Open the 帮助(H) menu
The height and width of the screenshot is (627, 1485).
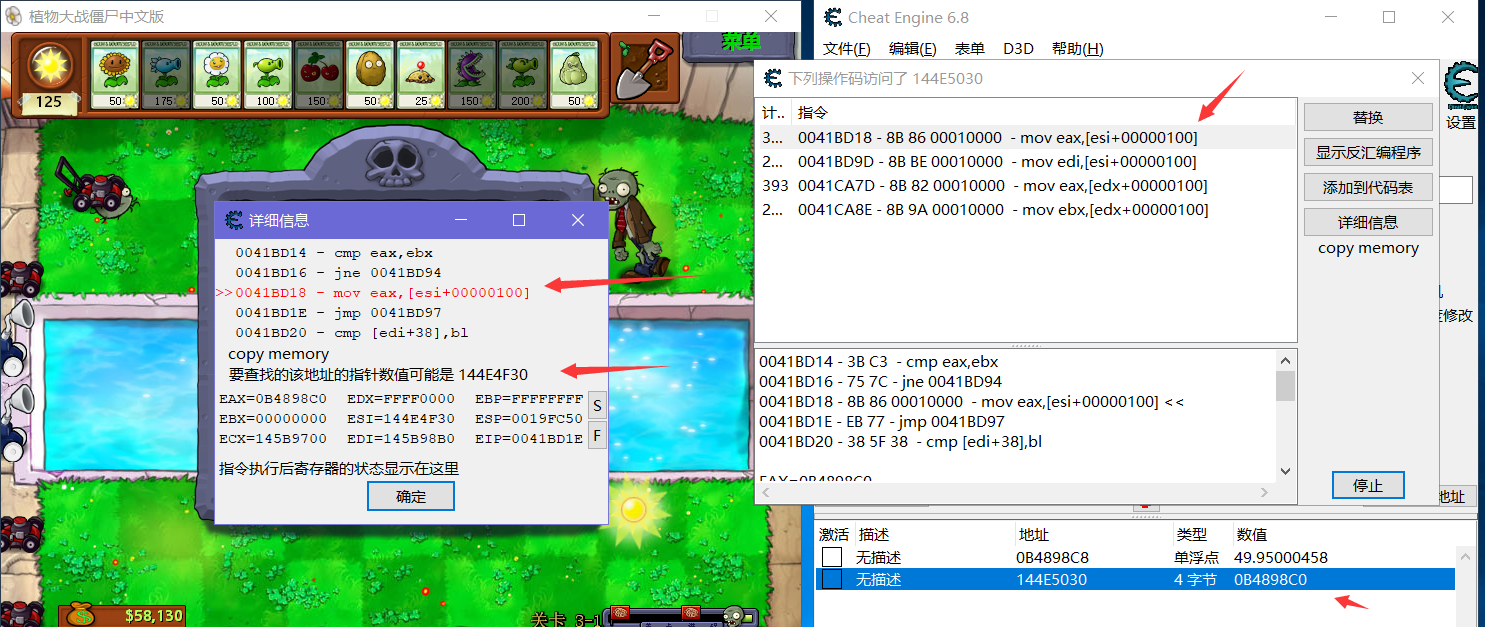tap(1078, 49)
